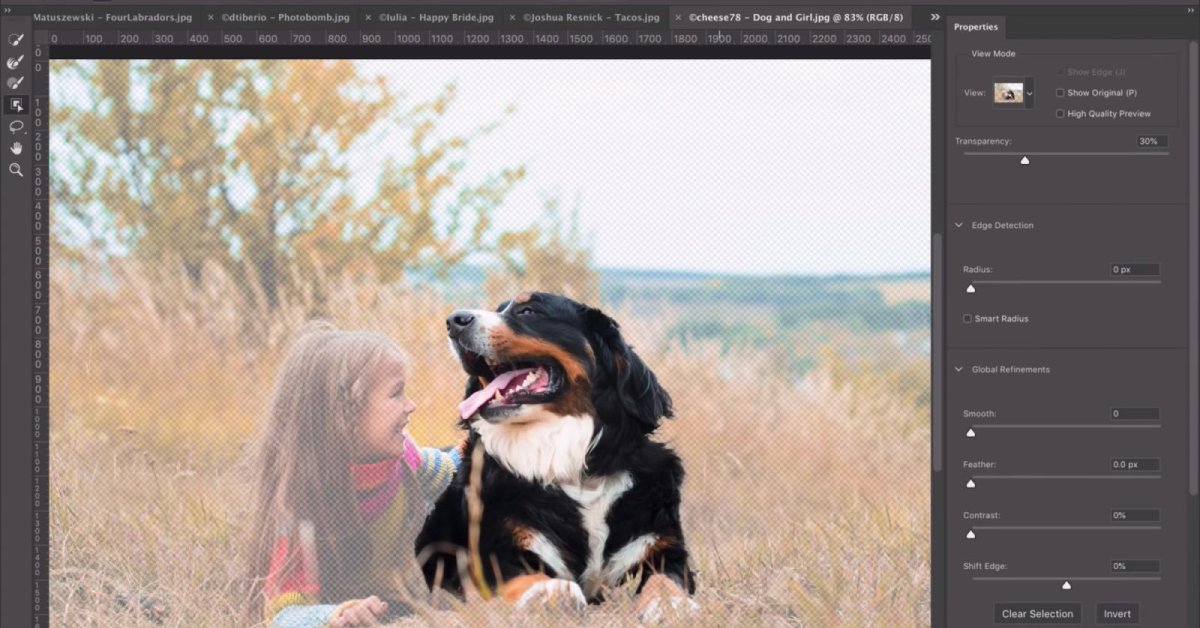This screenshot has height=628, width=1200.
Task: Open the View mode dropdown arrow
Action: point(1030,93)
